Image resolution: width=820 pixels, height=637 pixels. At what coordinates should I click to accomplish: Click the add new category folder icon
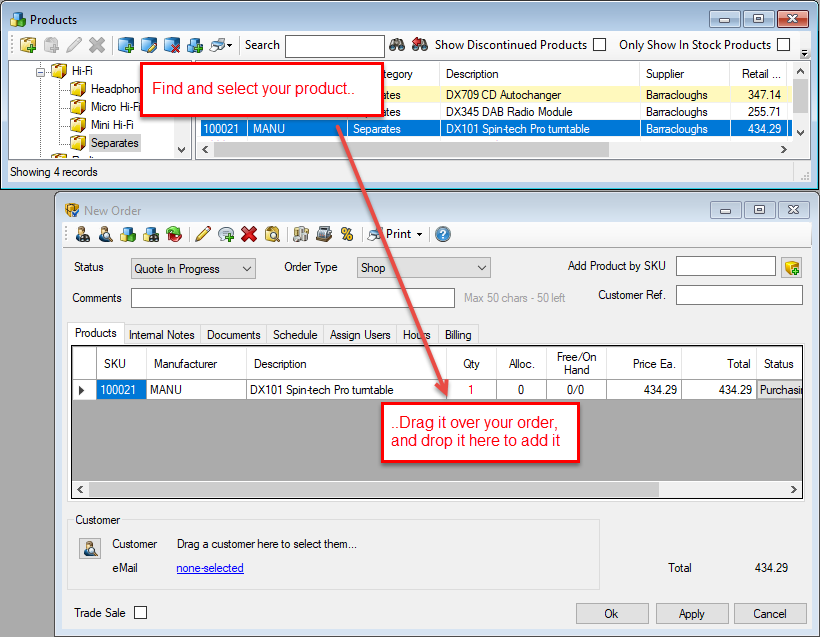coord(28,45)
